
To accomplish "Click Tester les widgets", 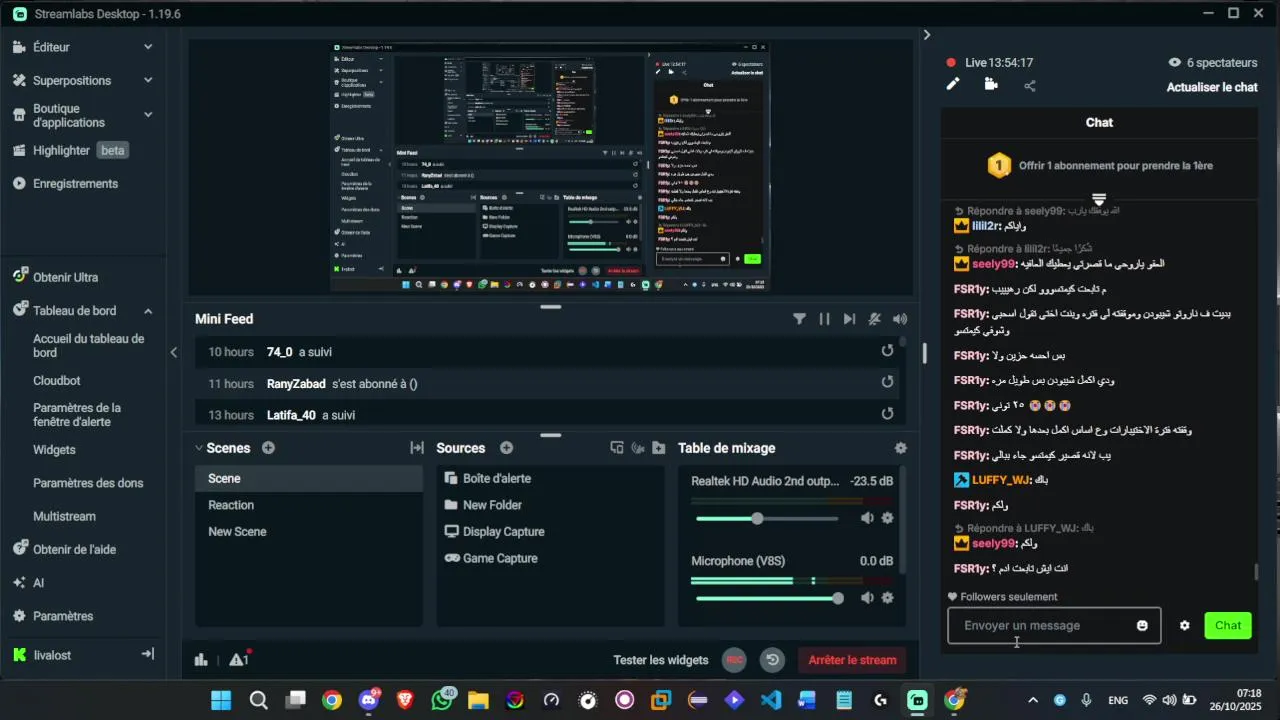I will click(661, 660).
